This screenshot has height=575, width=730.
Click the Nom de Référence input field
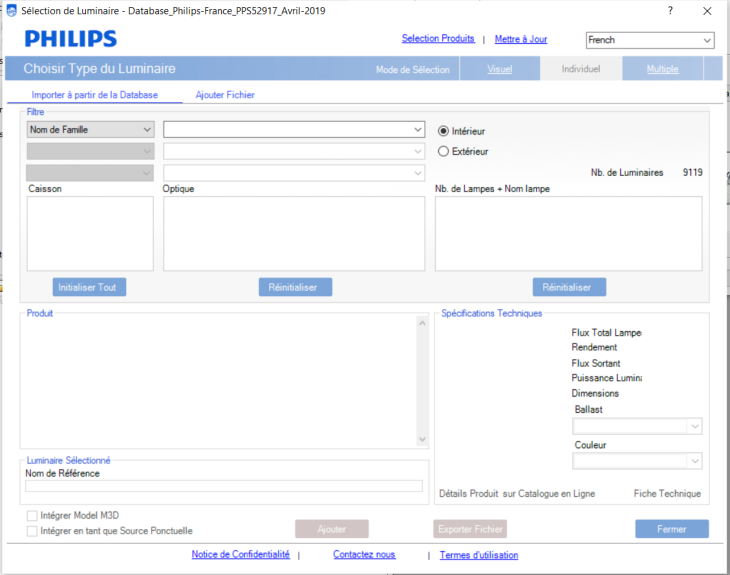224,486
